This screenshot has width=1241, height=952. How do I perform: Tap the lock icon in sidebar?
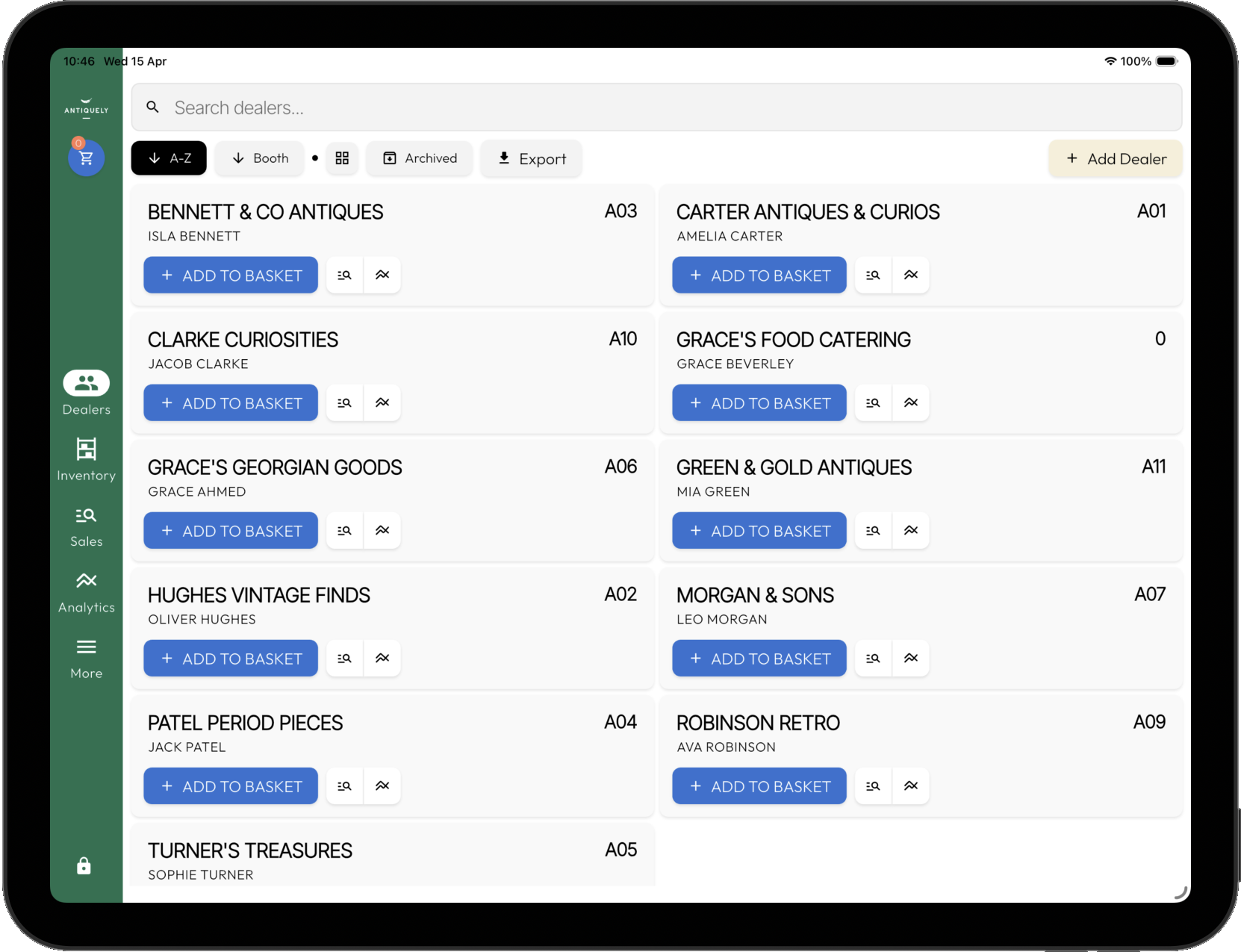pos(84,865)
